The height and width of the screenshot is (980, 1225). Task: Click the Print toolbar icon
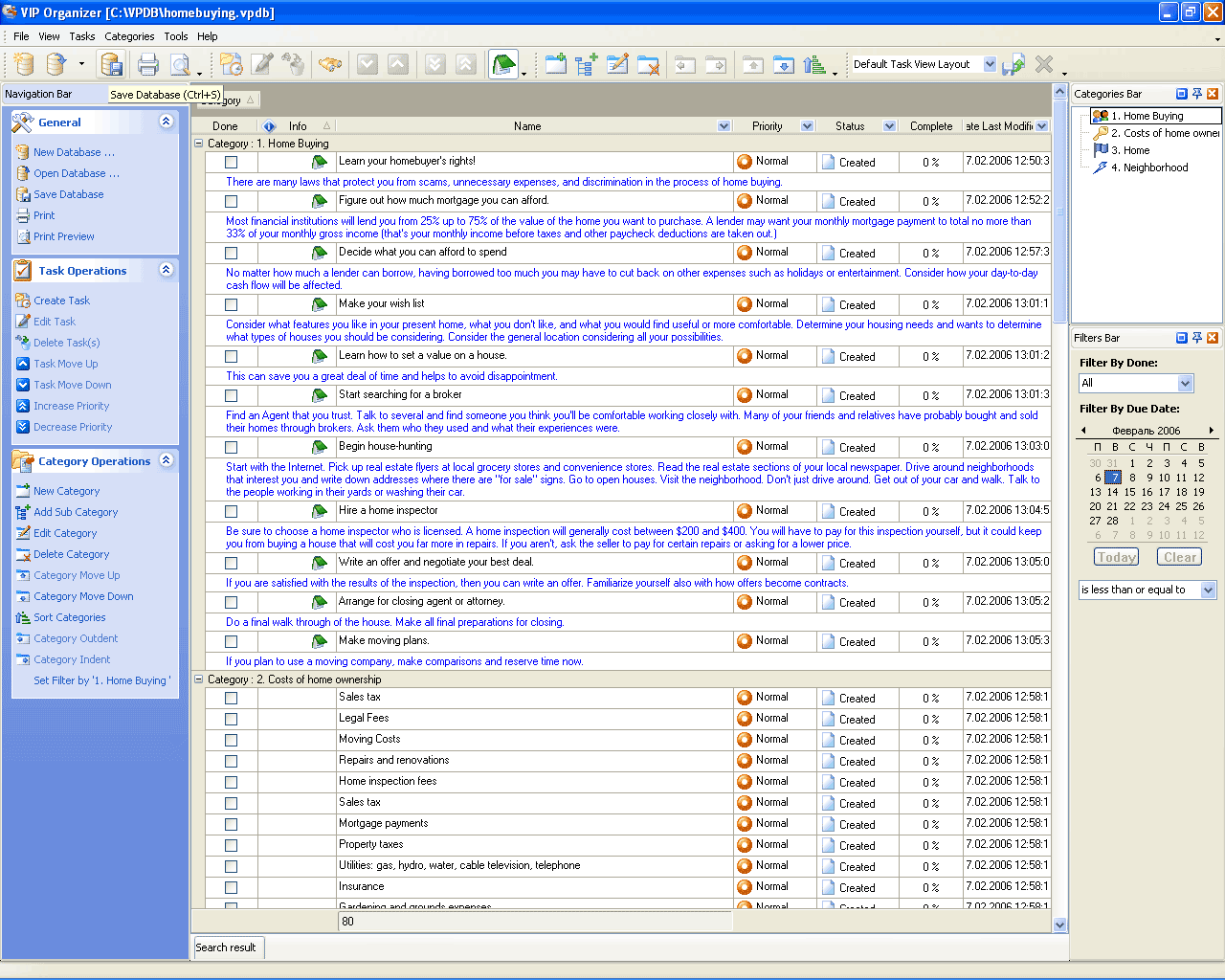click(147, 65)
